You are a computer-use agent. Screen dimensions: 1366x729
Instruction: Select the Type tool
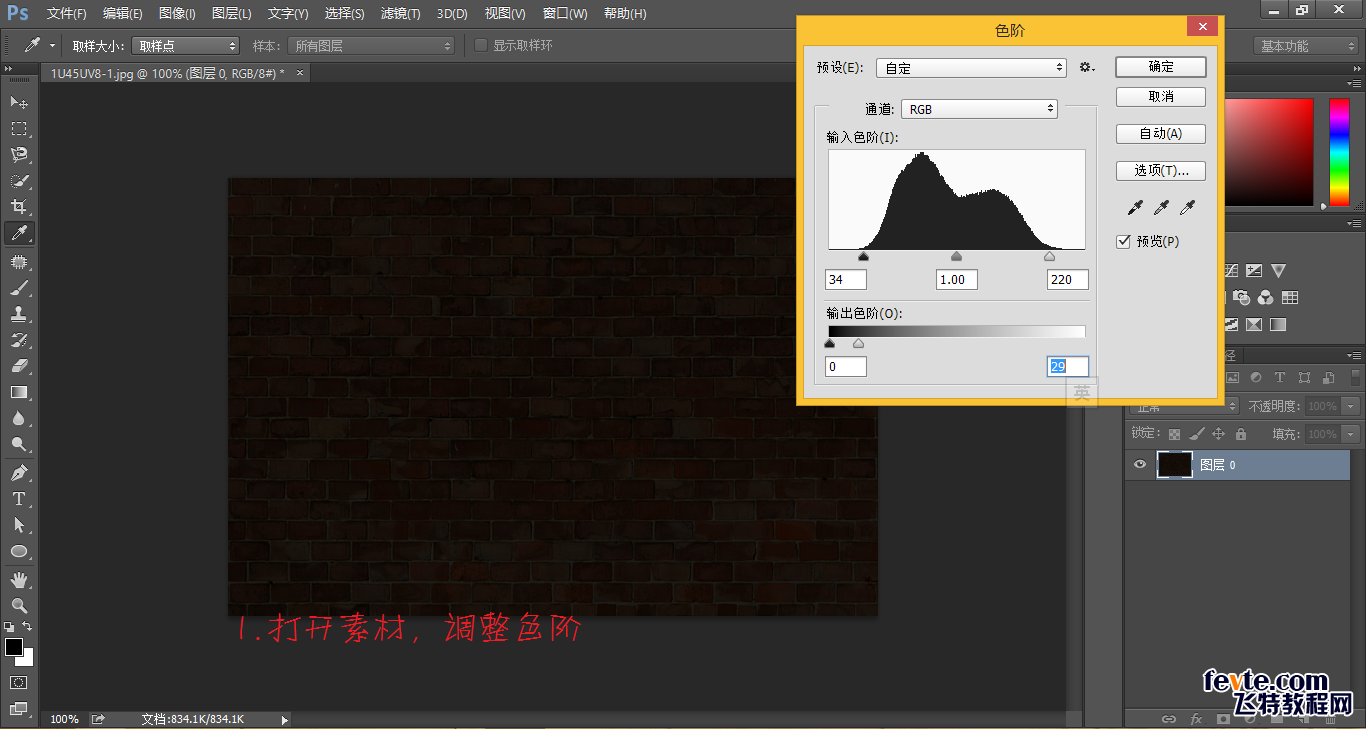[x=19, y=499]
